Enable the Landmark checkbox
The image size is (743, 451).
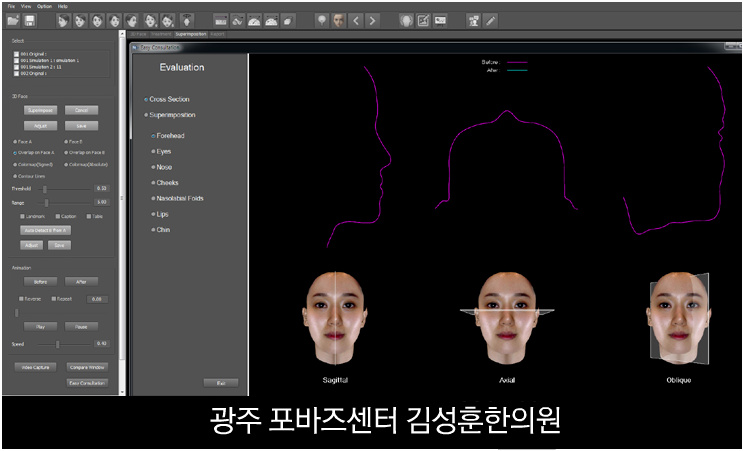point(22,216)
